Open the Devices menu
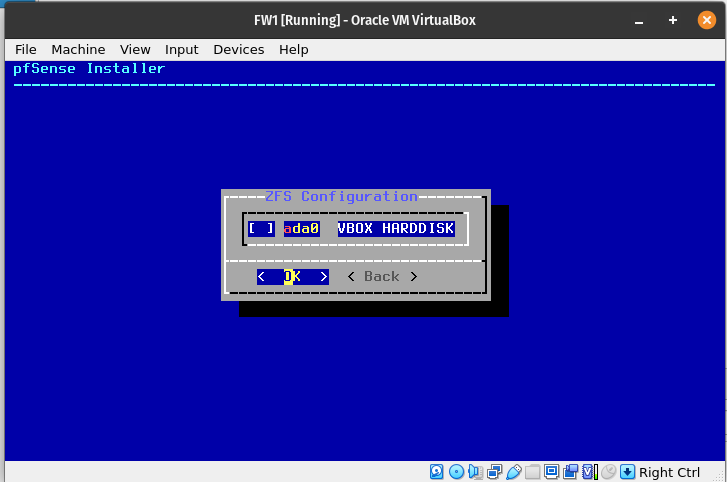 pyautogui.click(x=239, y=50)
